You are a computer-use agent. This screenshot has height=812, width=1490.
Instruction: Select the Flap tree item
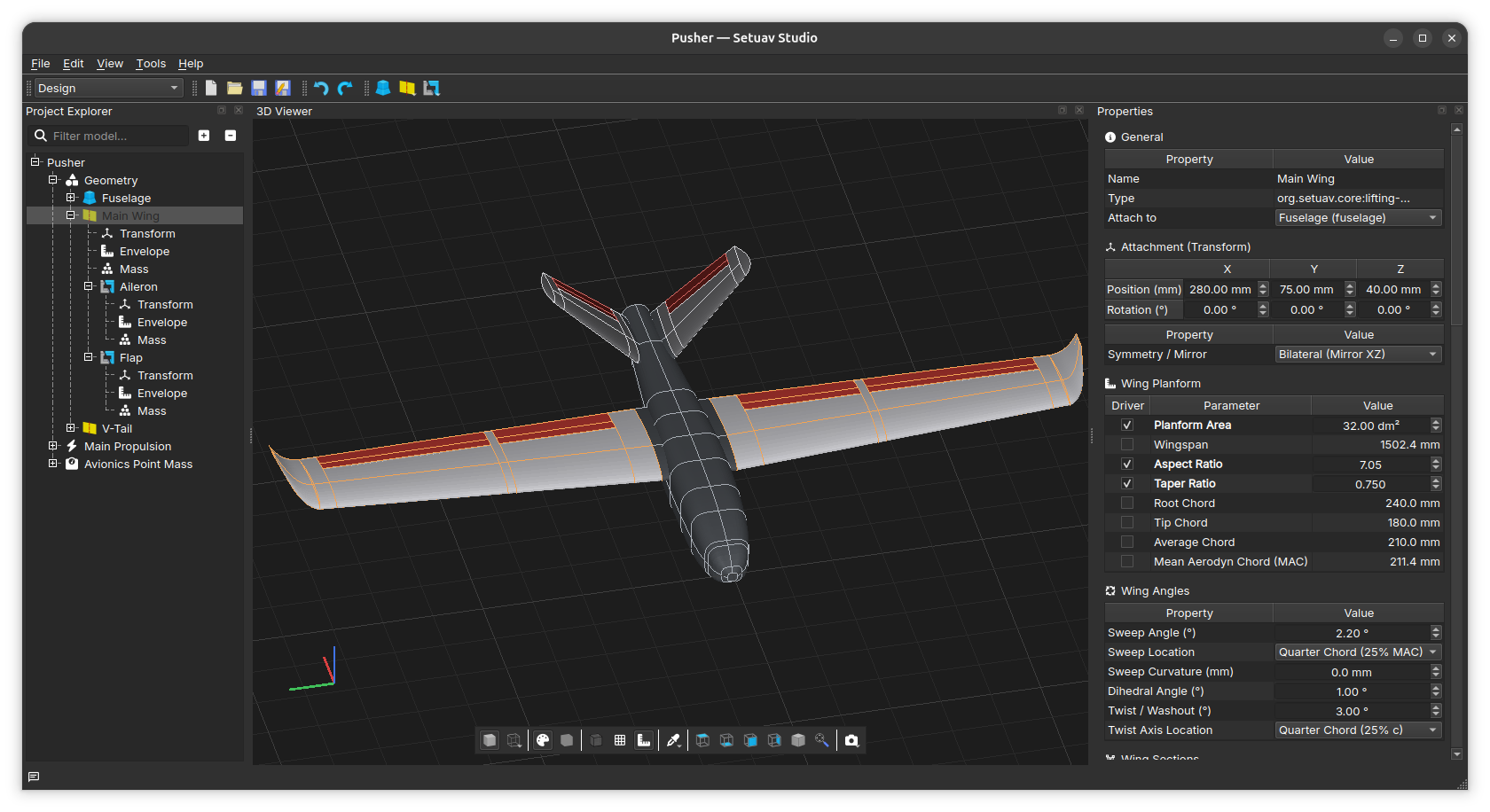pos(131,357)
